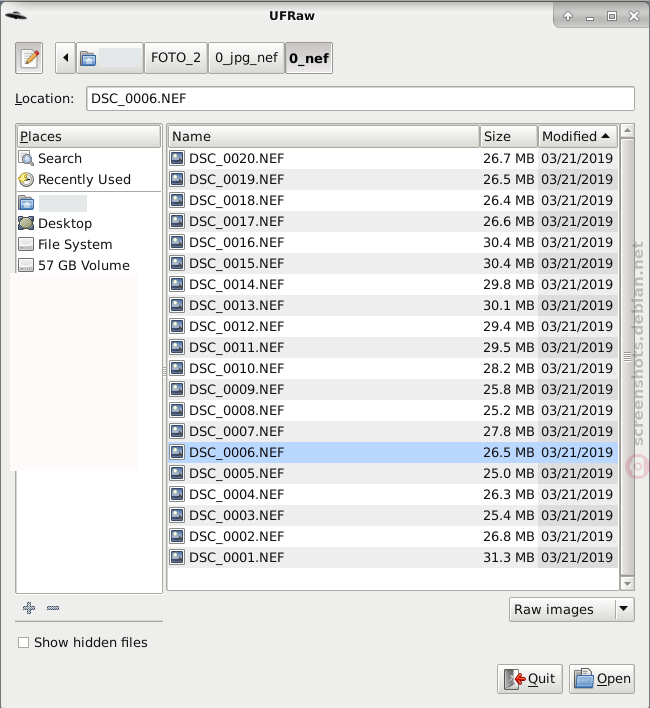Click the window shade up-arrow button

[x=568, y=16]
